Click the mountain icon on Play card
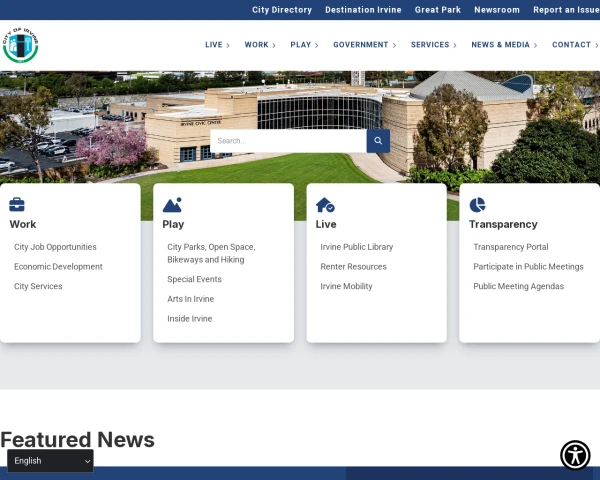The width and height of the screenshot is (600, 480). 172,205
